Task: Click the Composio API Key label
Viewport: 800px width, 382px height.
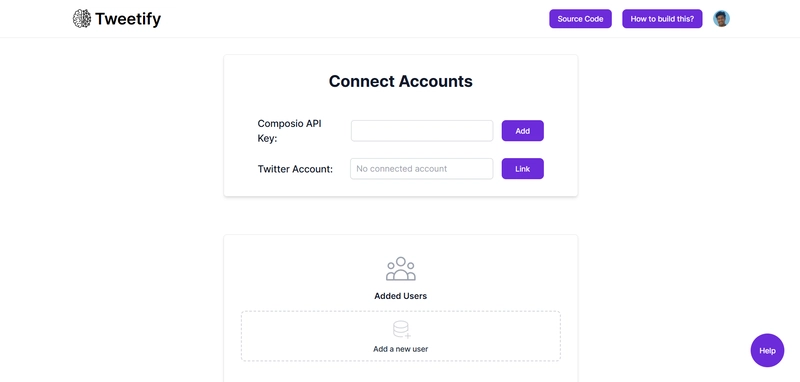Action: pyautogui.click(x=289, y=131)
